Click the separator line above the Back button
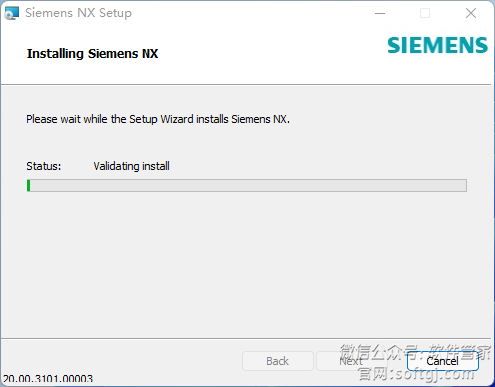This screenshot has width=495, height=387. pos(246,339)
